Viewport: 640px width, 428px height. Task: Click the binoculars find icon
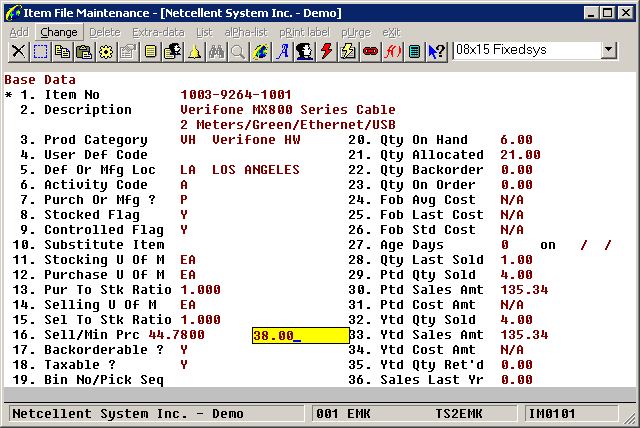click(217, 52)
